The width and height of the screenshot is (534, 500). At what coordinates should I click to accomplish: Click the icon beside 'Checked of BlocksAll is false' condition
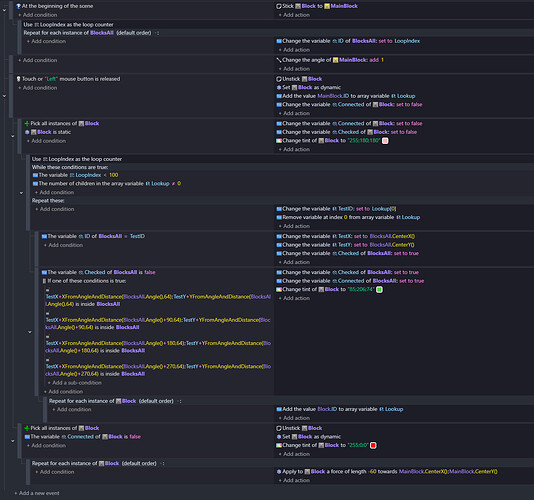click(44, 272)
